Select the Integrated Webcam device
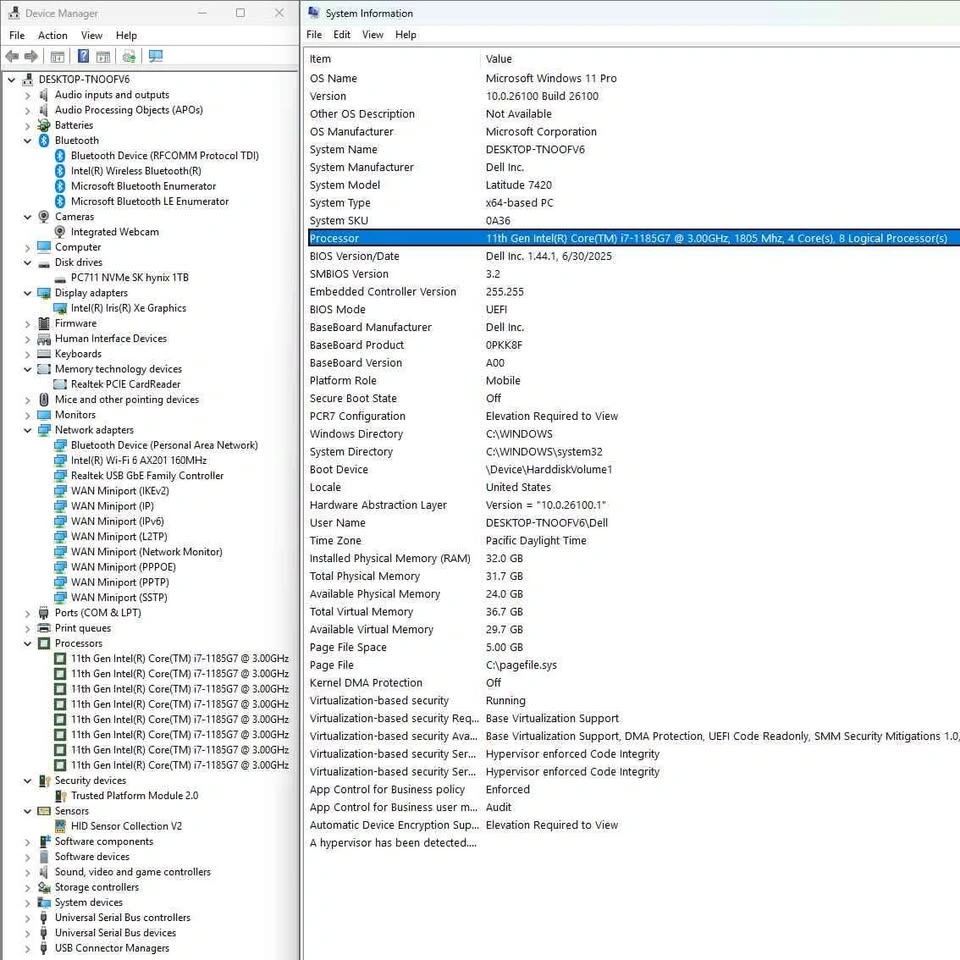This screenshot has width=960, height=960. (114, 232)
